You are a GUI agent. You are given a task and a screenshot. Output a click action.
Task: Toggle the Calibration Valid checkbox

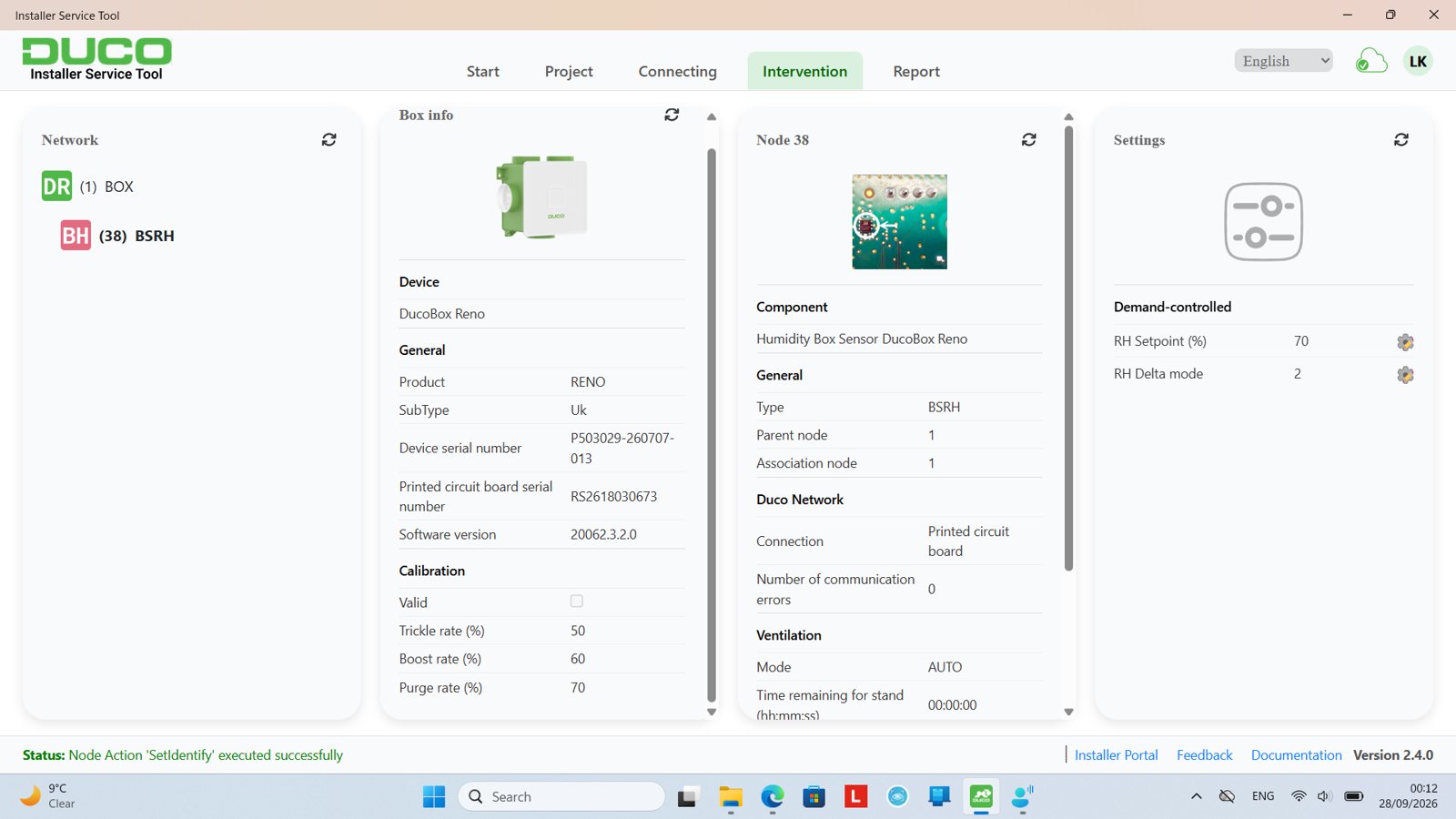[x=577, y=602]
